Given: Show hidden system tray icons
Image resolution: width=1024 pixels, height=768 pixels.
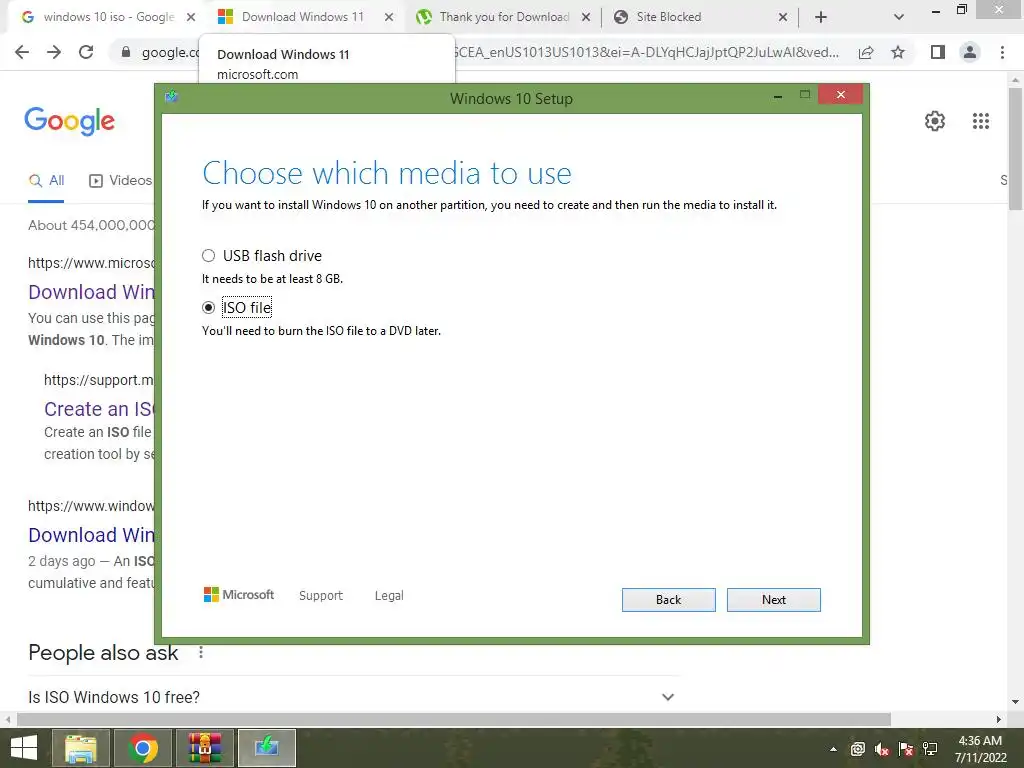Looking at the screenshot, I should 833,749.
